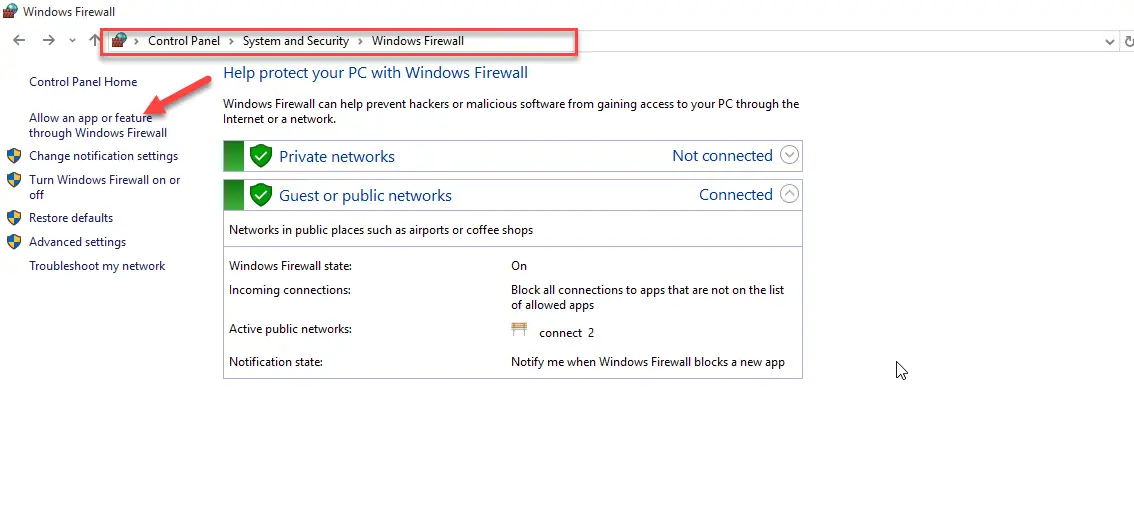Viewport: 1134px width, 527px height.
Task: Open Allow an app or feature link
Action: click(98, 125)
